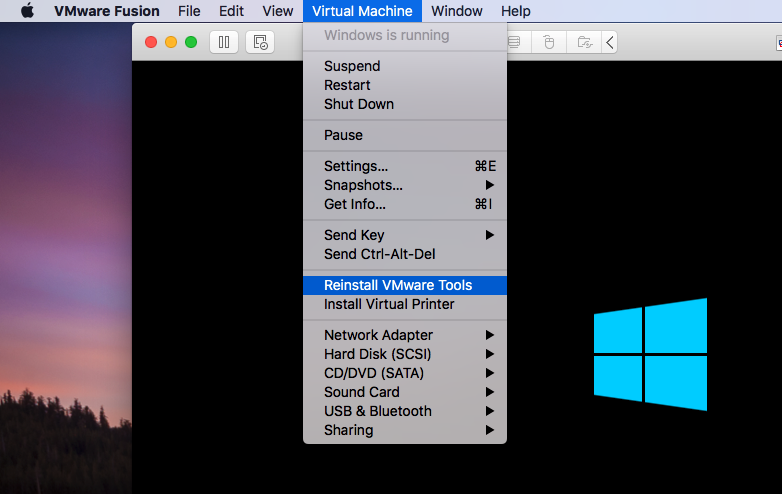782x494 pixels.
Task: Choose Install Virtual Printer
Action: point(405,304)
